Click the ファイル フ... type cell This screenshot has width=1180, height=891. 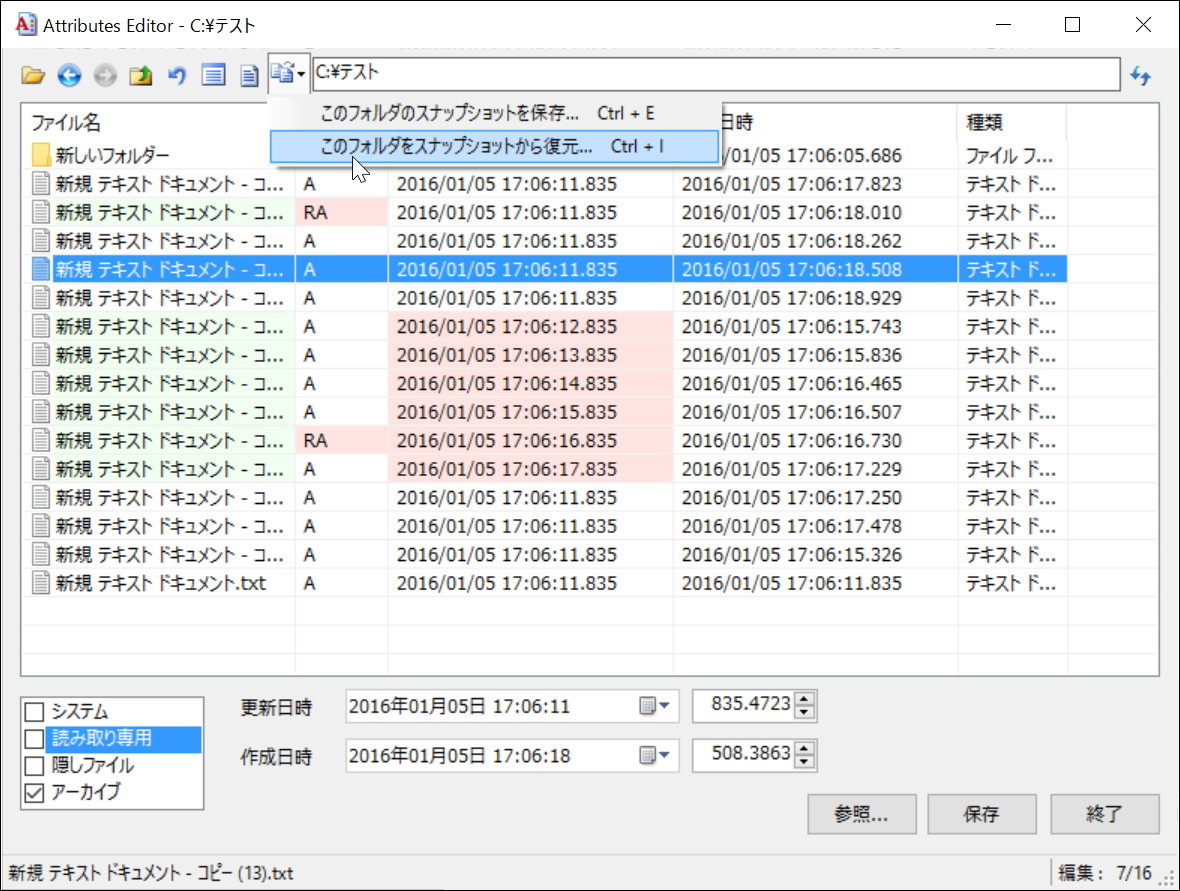tap(1010, 156)
